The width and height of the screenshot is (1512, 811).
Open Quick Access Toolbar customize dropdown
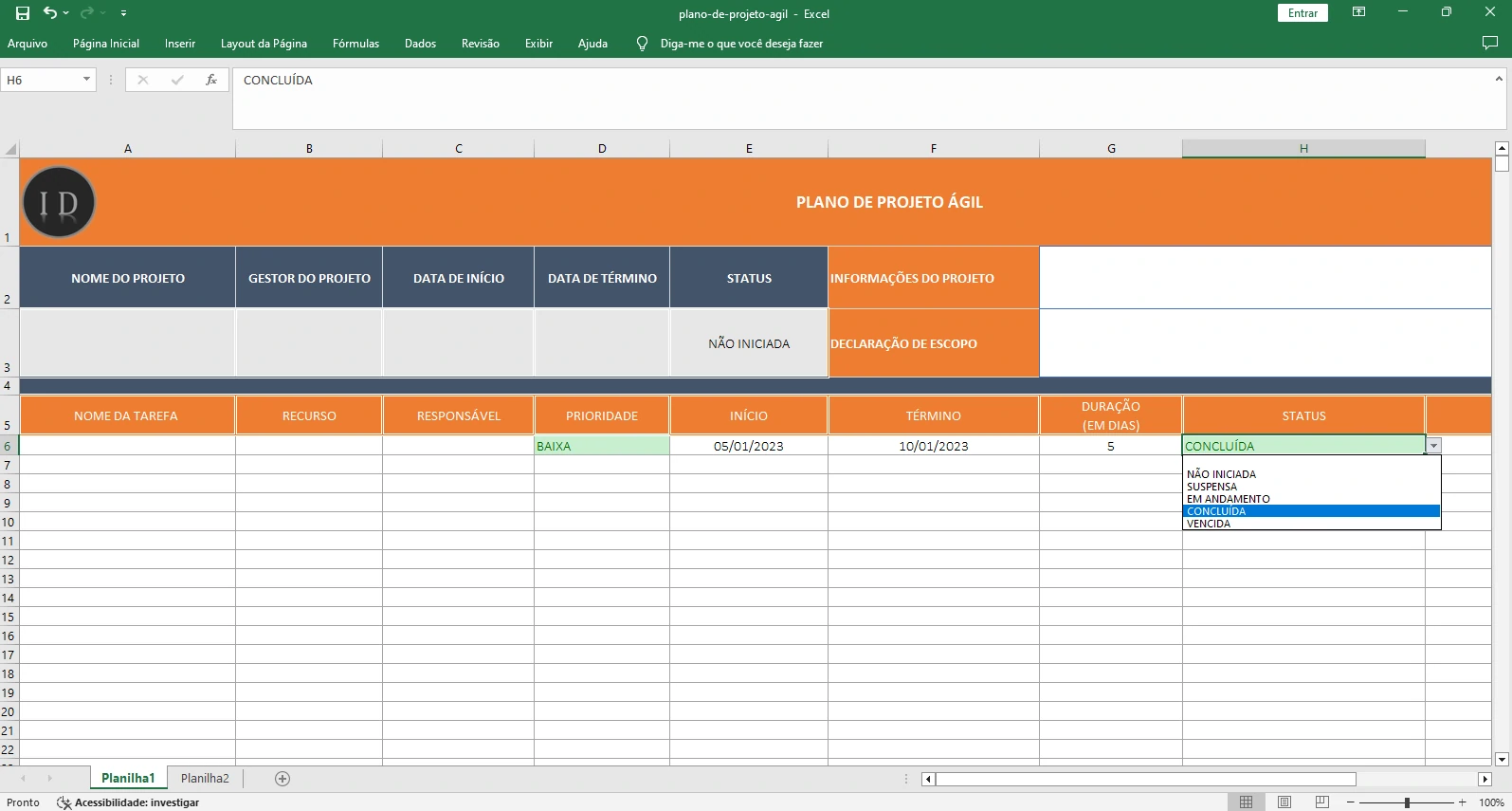[x=123, y=13]
